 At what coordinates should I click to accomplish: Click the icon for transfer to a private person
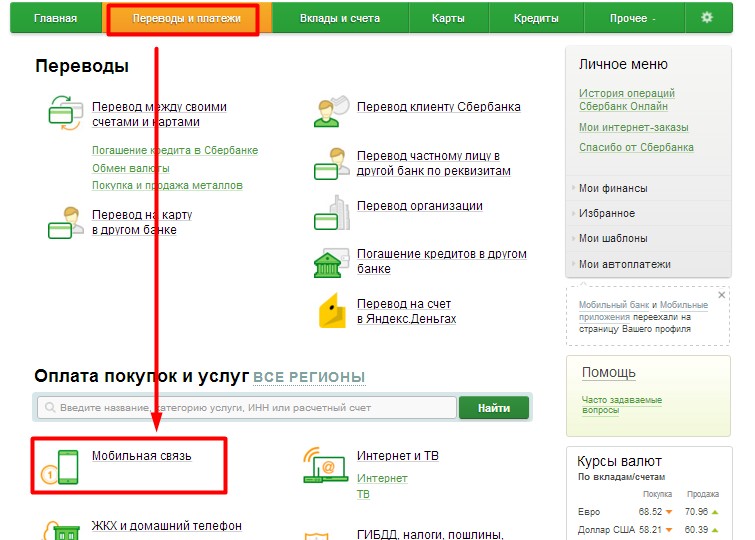pos(331,164)
